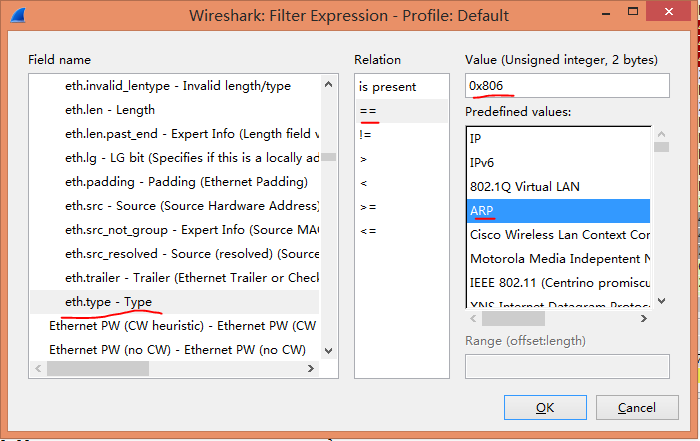Click the Range (offset:length) input box

click(x=567, y=366)
